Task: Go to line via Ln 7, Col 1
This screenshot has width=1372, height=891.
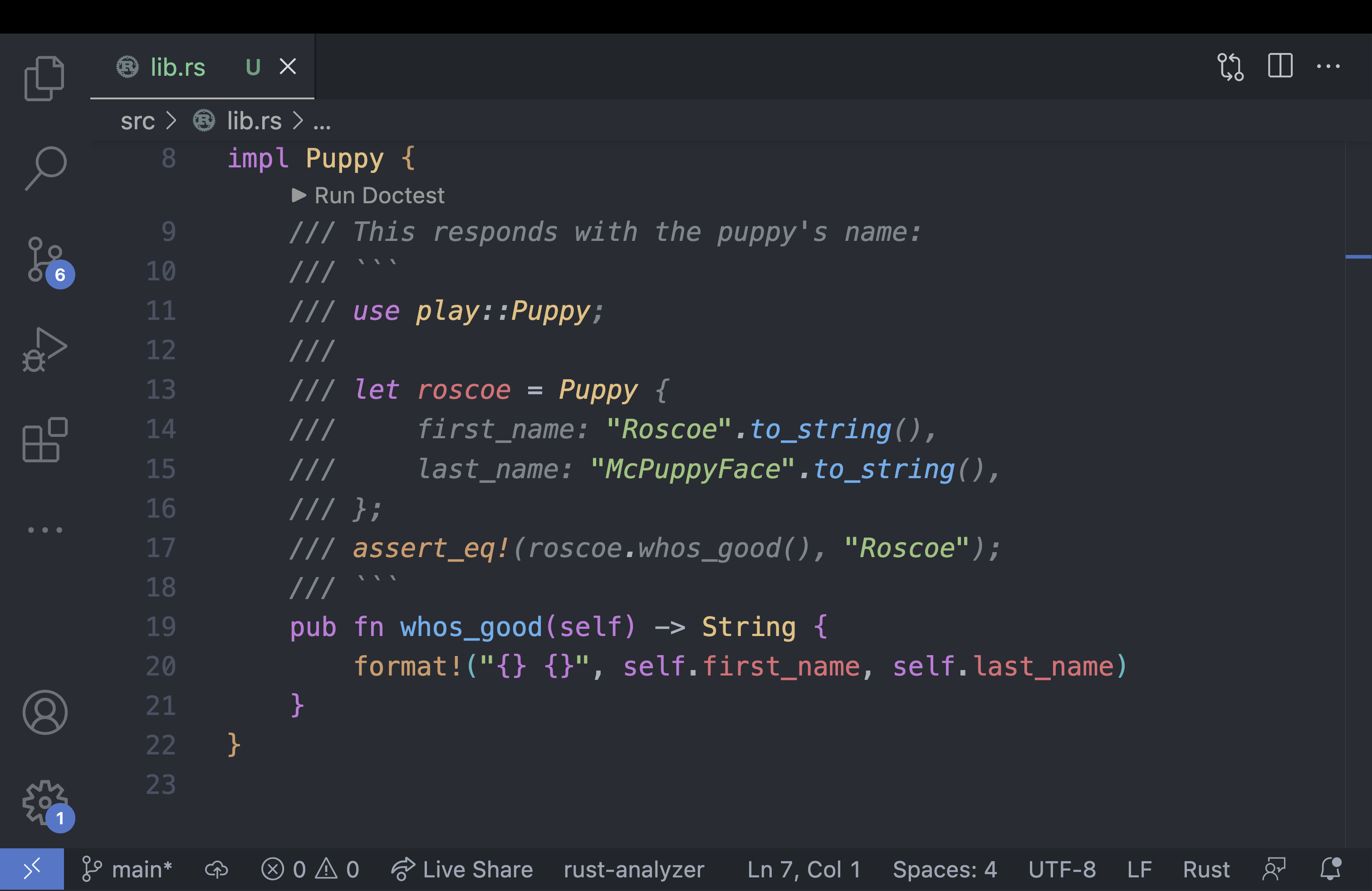Action: coord(804,869)
